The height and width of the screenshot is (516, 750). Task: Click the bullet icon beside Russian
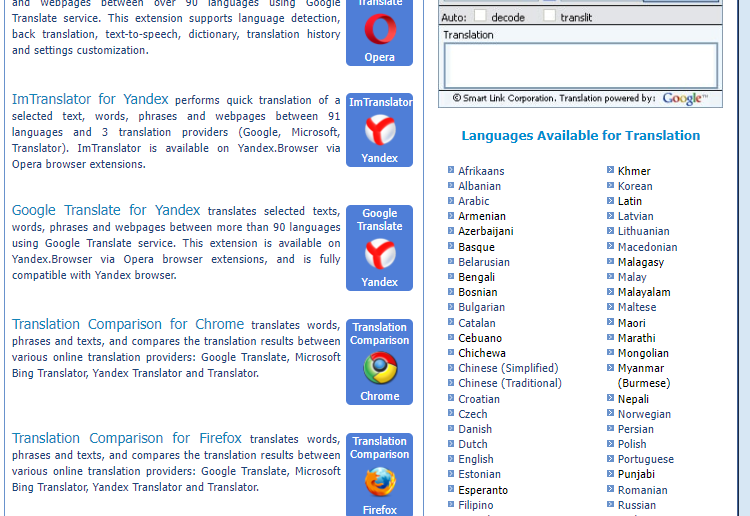pos(610,504)
